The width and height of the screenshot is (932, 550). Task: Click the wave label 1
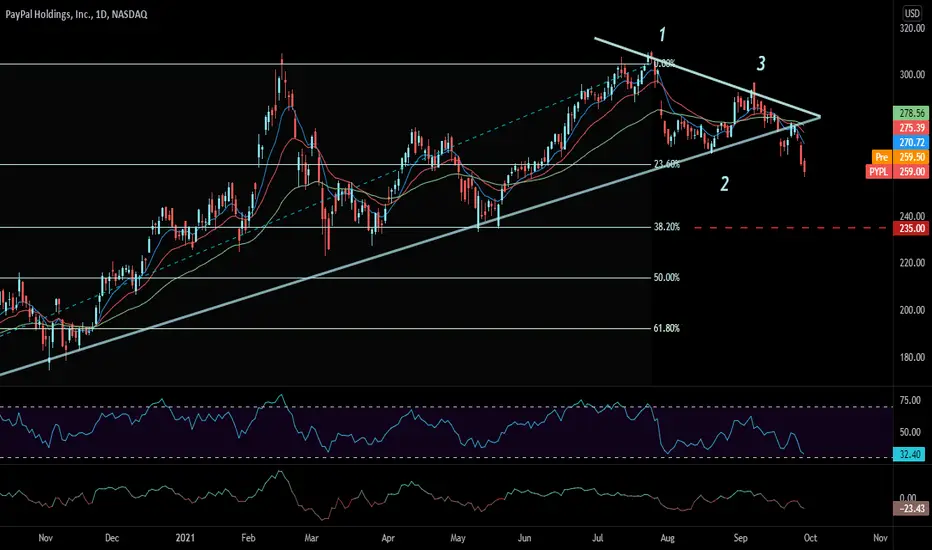(662, 34)
